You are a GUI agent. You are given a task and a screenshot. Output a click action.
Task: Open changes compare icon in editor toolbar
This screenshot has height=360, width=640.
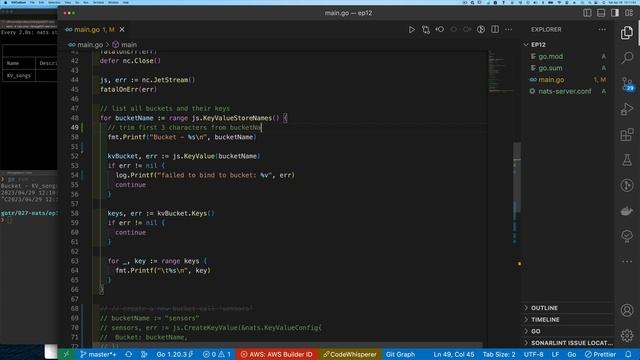(426, 29)
